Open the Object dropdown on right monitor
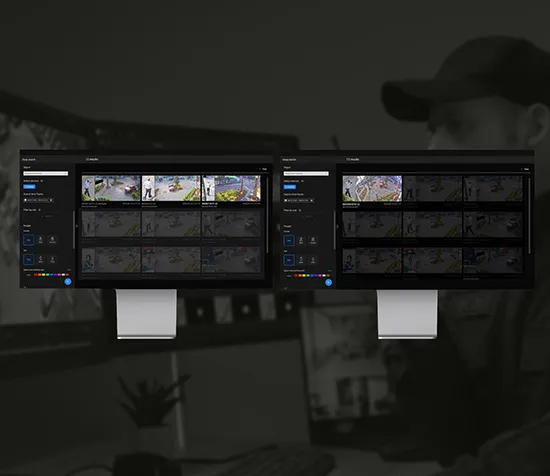550x476 pixels. click(306, 173)
